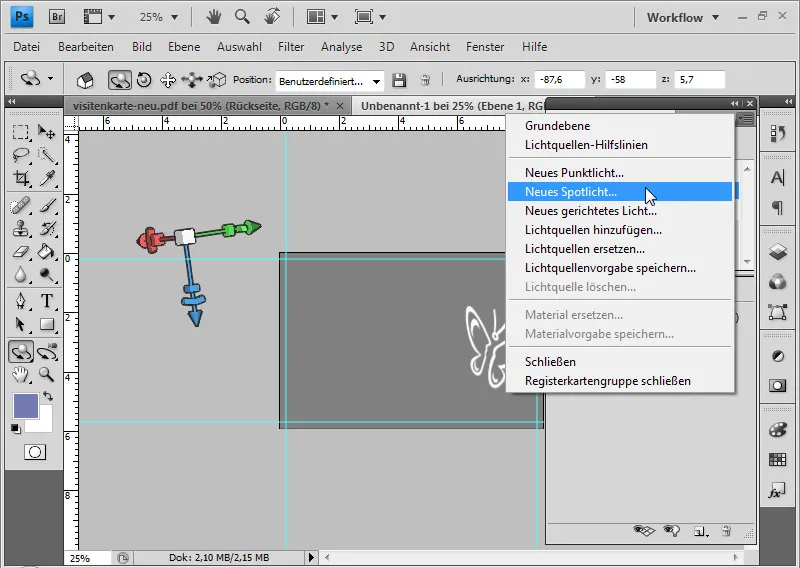Select the Rectangle shape tool
Viewport: 800px width, 568px height.
[47, 324]
